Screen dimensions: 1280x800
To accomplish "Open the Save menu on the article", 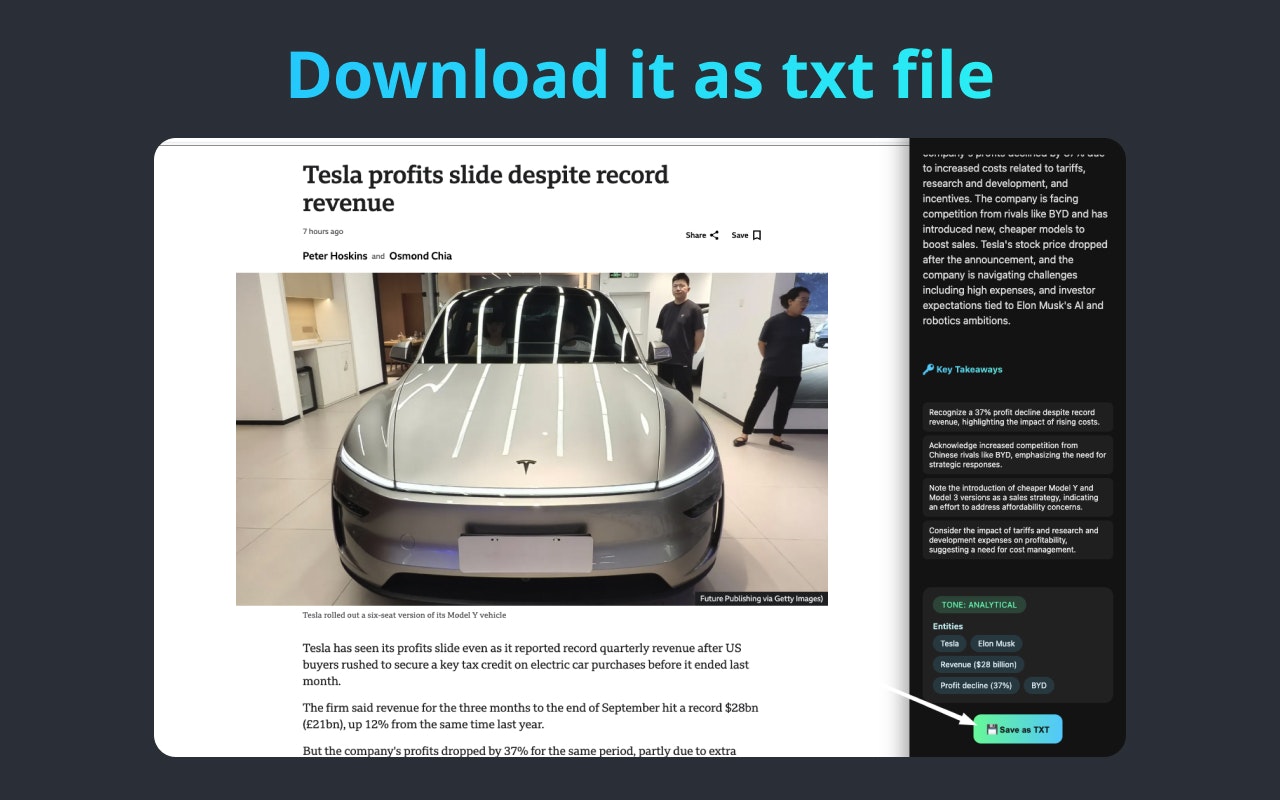I will pos(742,235).
